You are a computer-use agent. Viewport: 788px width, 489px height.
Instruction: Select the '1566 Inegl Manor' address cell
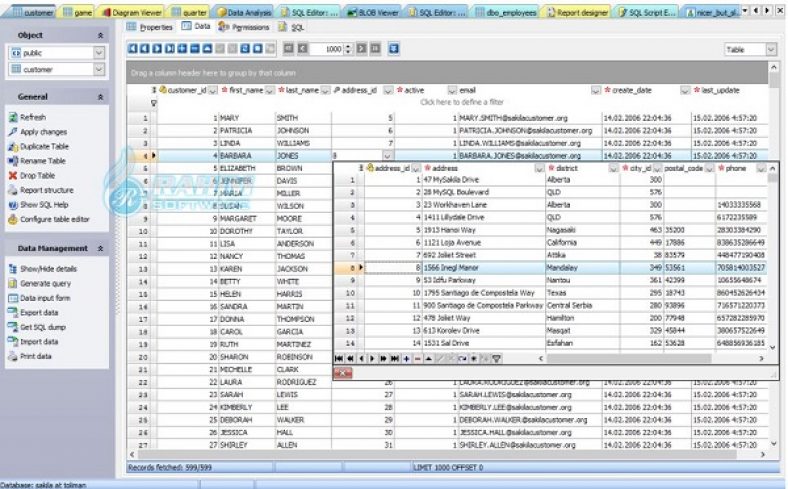click(x=483, y=268)
